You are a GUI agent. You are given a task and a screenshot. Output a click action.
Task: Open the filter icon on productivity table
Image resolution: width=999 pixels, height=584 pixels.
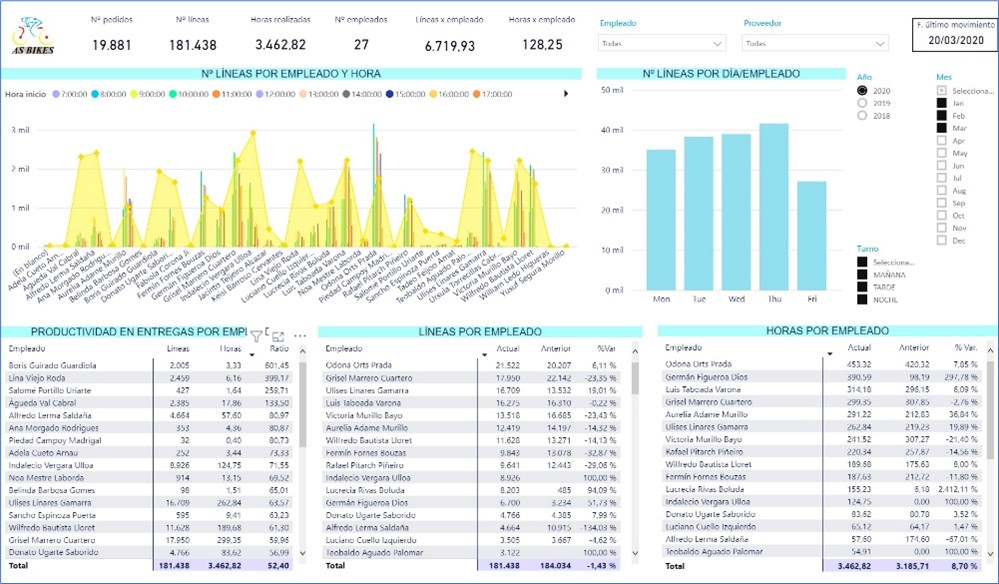point(256,336)
